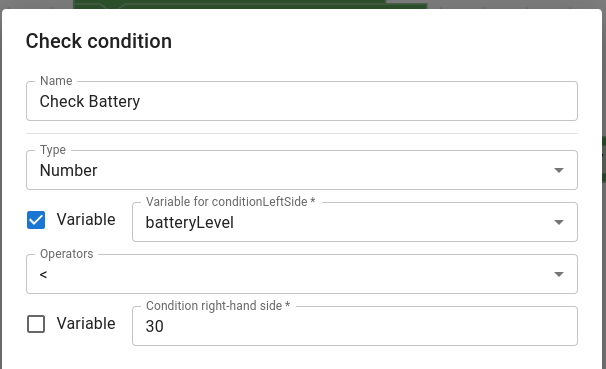Click the Condition right-hand side label

pyautogui.click(x=218, y=306)
